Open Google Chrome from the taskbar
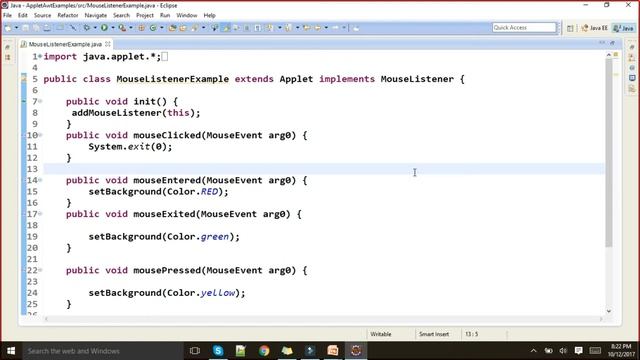The width and height of the screenshot is (640, 360). (x=264, y=351)
